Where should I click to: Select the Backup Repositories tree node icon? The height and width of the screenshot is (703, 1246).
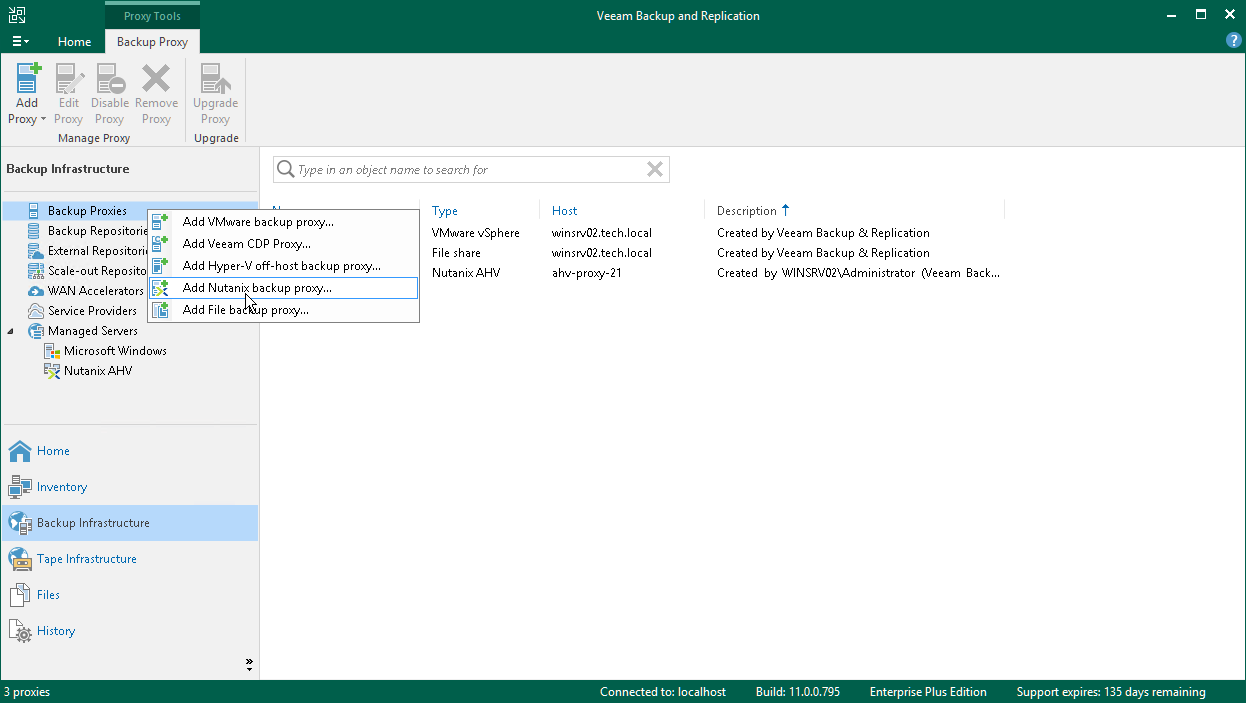(x=34, y=231)
